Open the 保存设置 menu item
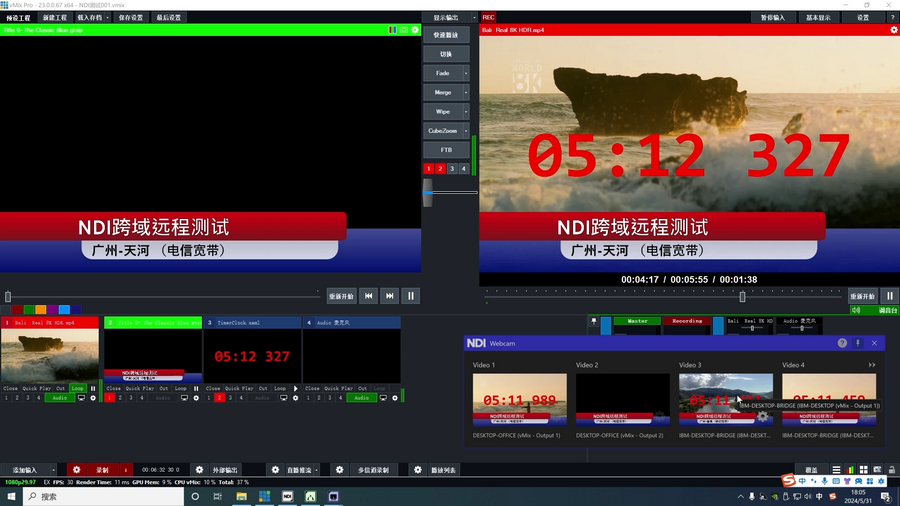 pyautogui.click(x=130, y=18)
